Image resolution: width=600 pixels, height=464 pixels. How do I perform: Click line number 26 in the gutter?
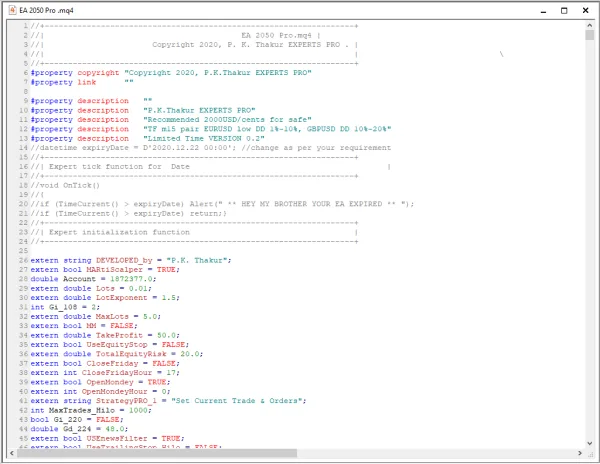pyautogui.click(x=23, y=260)
